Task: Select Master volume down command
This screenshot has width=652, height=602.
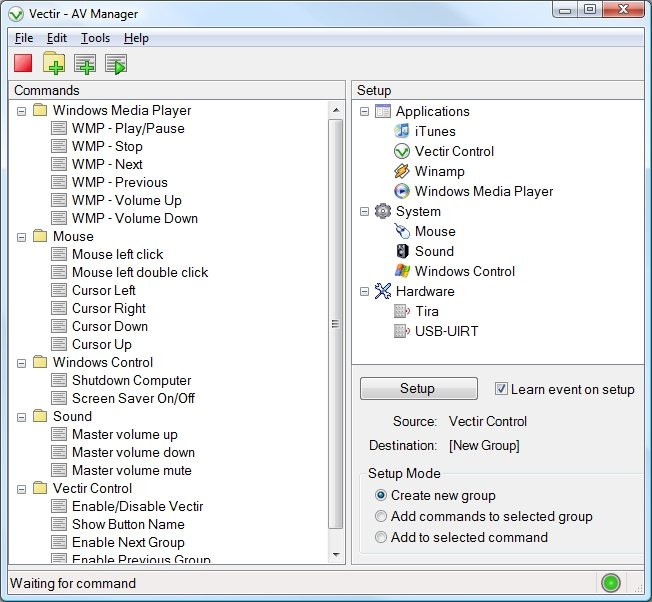Action: pos(133,452)
